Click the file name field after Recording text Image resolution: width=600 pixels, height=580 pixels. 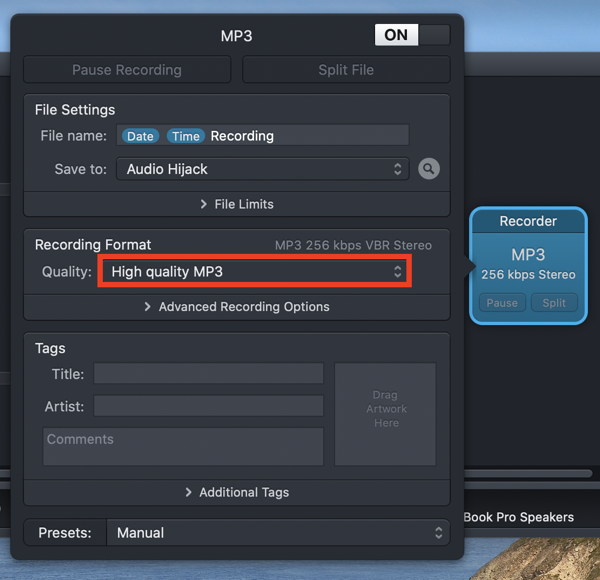click(x=340, y=136)
